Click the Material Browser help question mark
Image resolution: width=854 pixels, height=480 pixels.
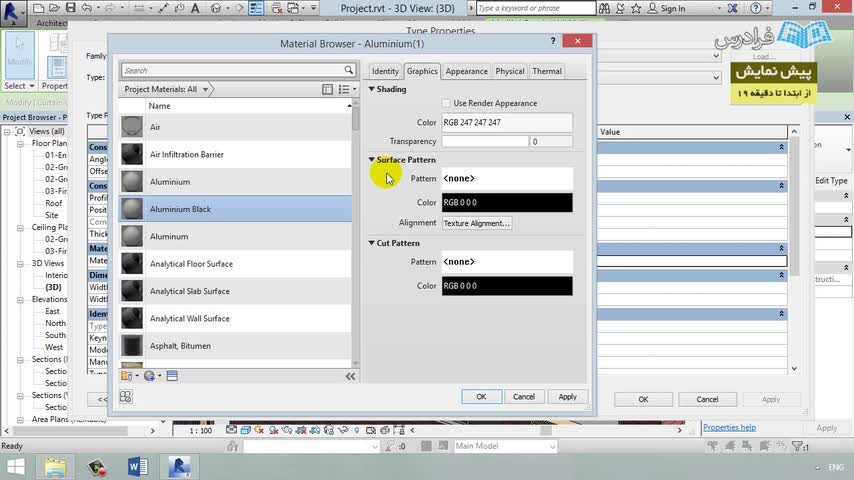tap(553, 41)
